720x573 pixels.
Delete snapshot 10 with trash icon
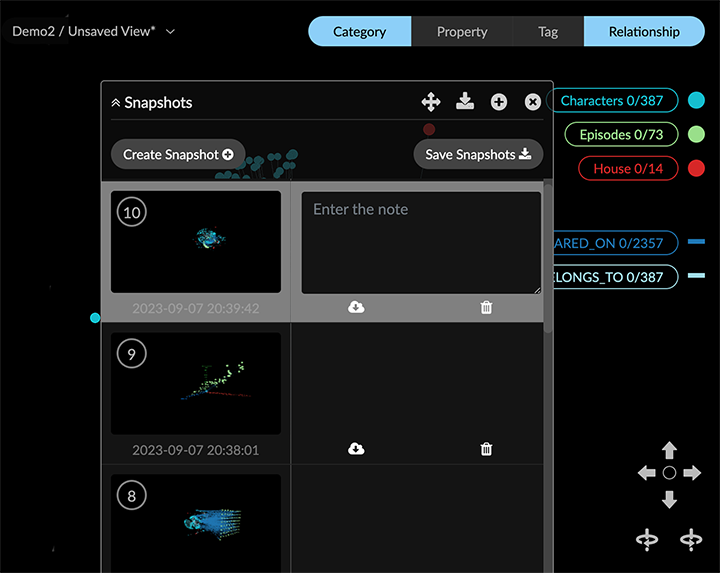point(486,307)
